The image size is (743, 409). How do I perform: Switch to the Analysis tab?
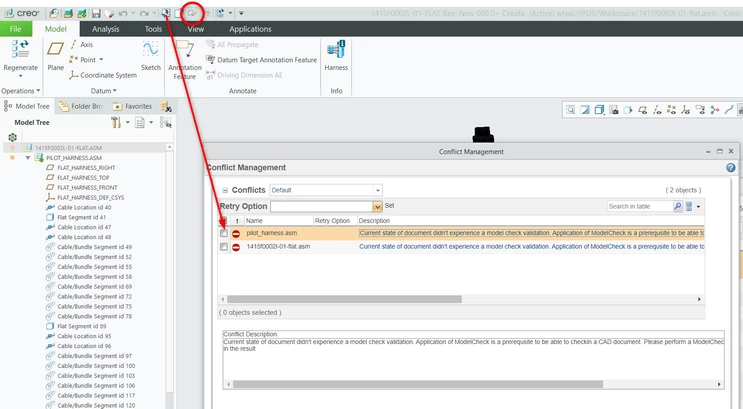tap(106, 29)
